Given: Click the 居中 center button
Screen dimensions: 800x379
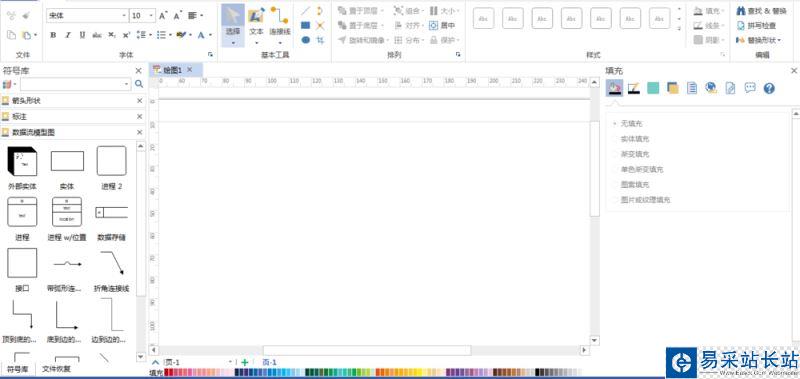Looking at the screenshot, I should coord(442,25).
